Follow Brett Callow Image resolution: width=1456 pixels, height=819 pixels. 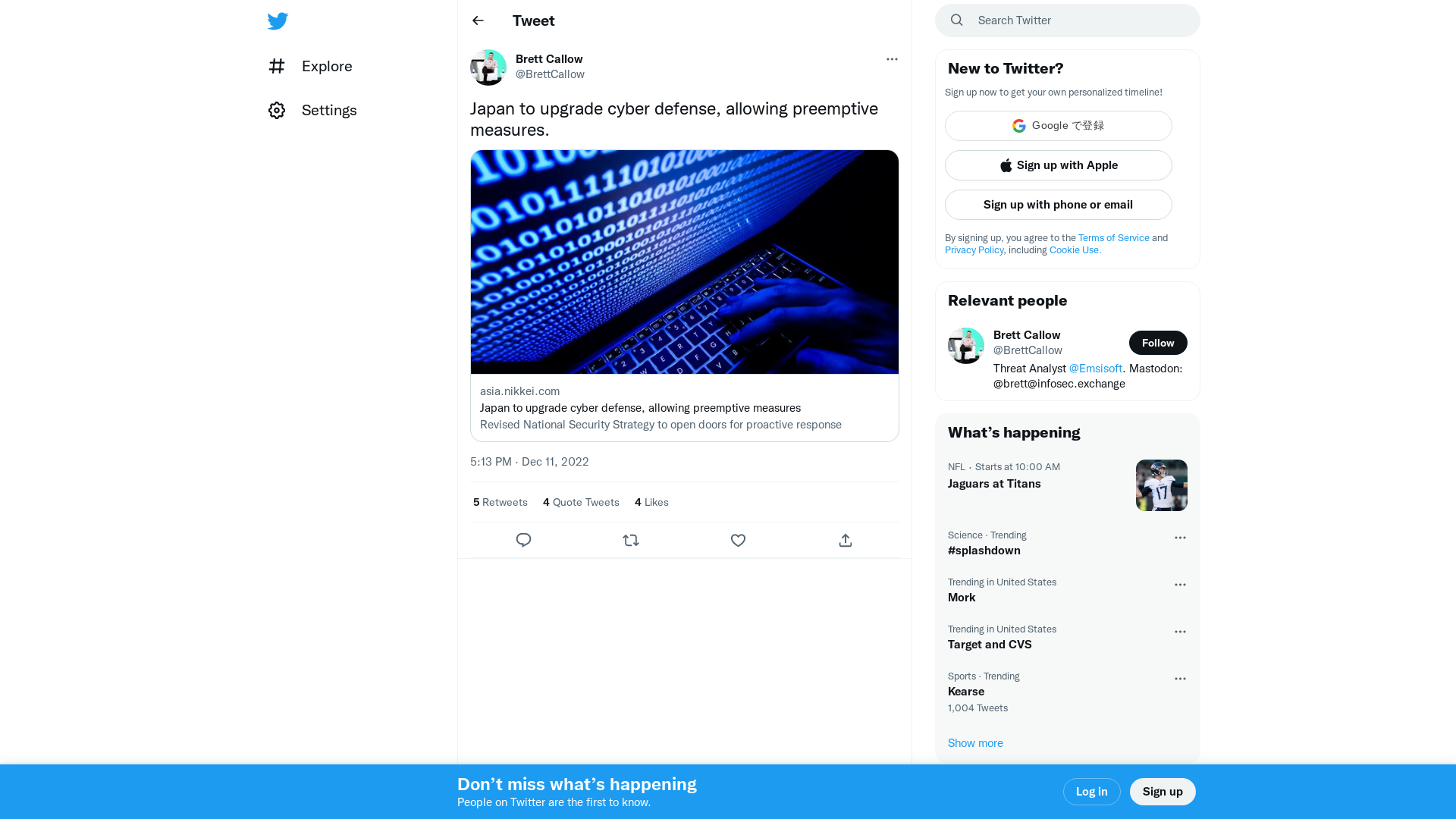(1157, 343)
